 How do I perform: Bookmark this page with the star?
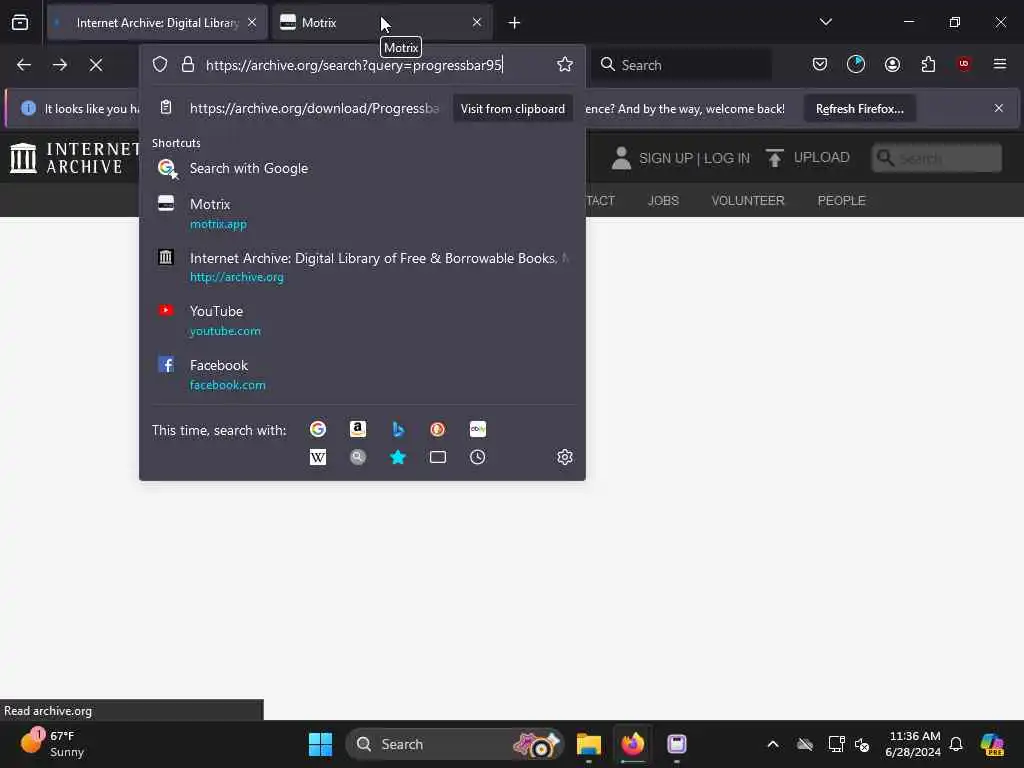[565, 64]
